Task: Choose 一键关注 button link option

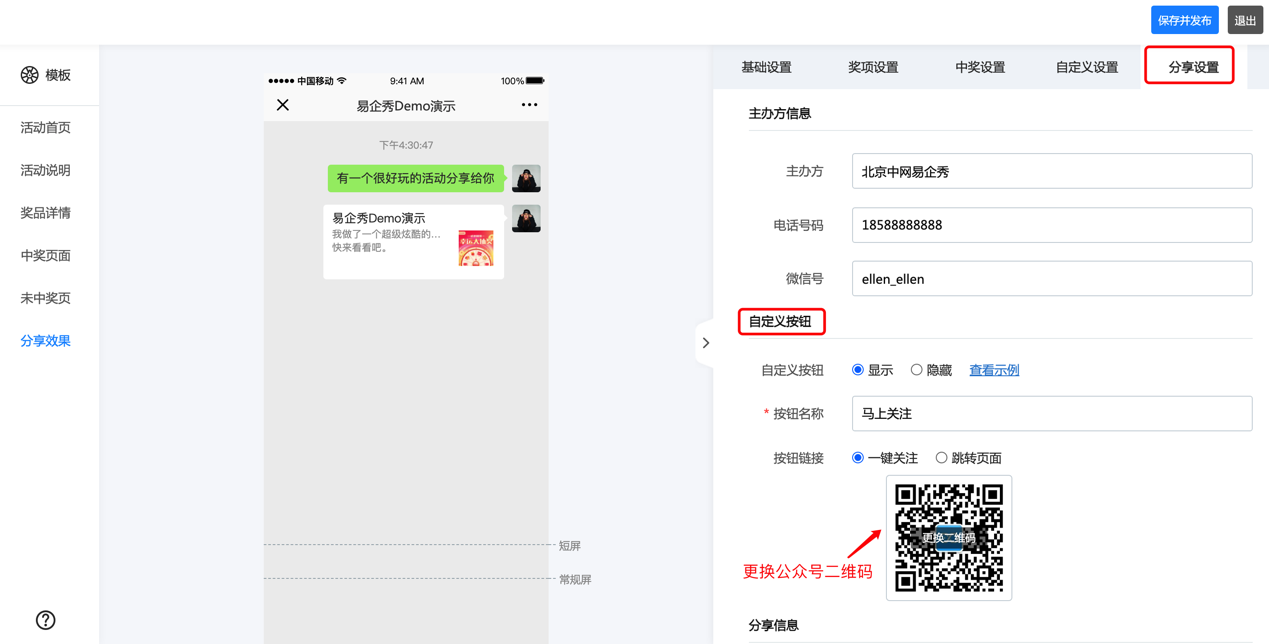Action: tap(858, 458)
